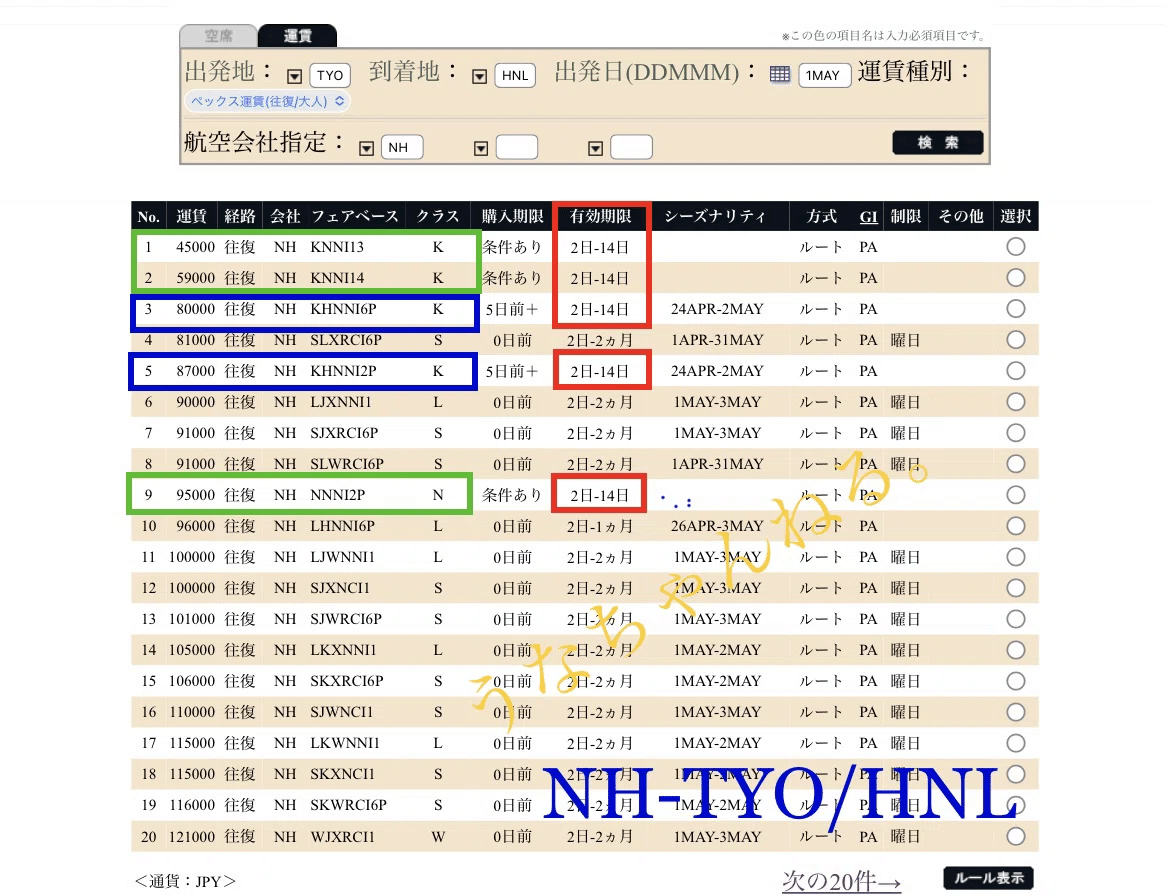Click fare basis NNNI2P text
The height and width of the screenshot is (895, 1170).
(x=338, y=495)
